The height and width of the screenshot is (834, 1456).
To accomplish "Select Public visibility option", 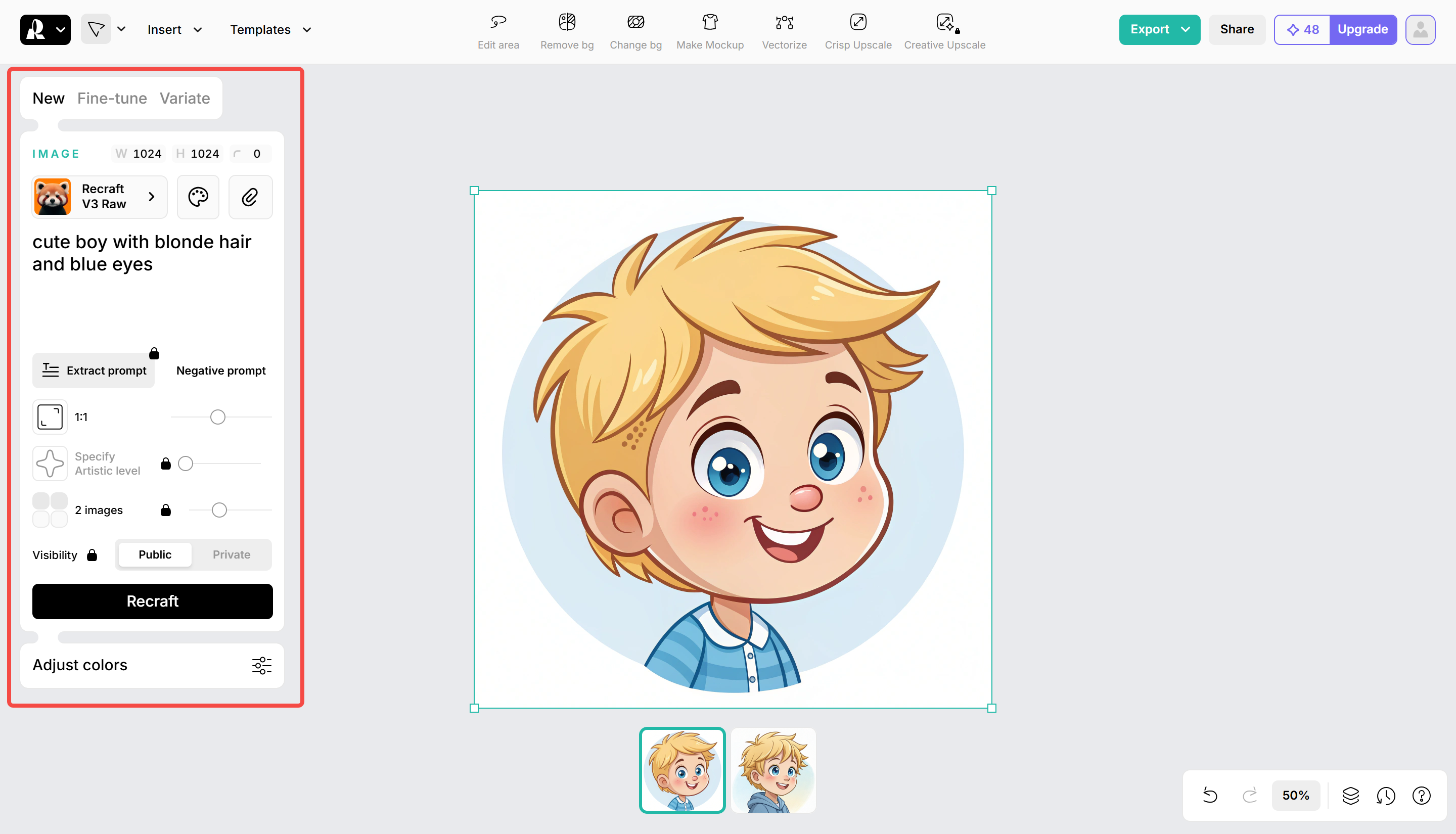I will tap(154, 554).
